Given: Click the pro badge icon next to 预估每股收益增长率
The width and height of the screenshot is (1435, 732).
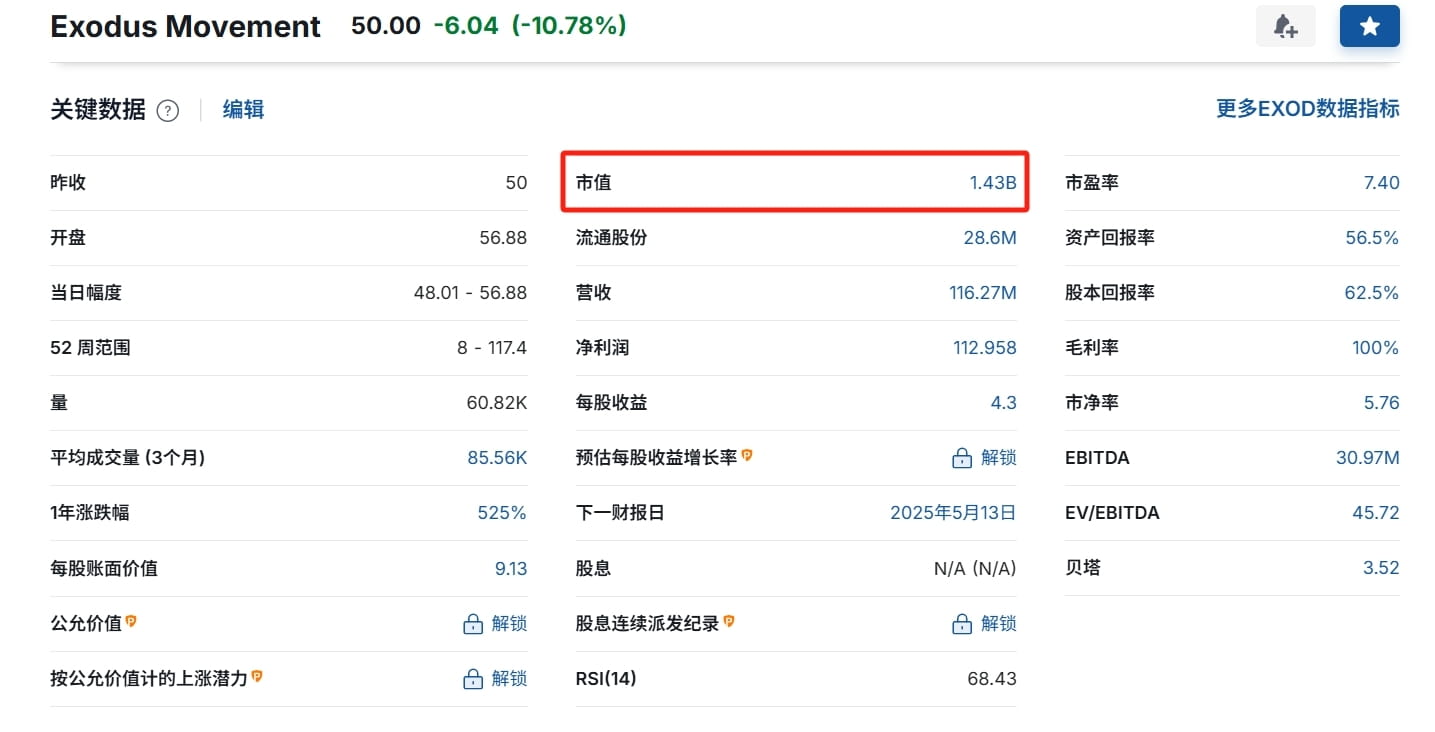Looking at the screenshot, I should click(x=747, y=455).
